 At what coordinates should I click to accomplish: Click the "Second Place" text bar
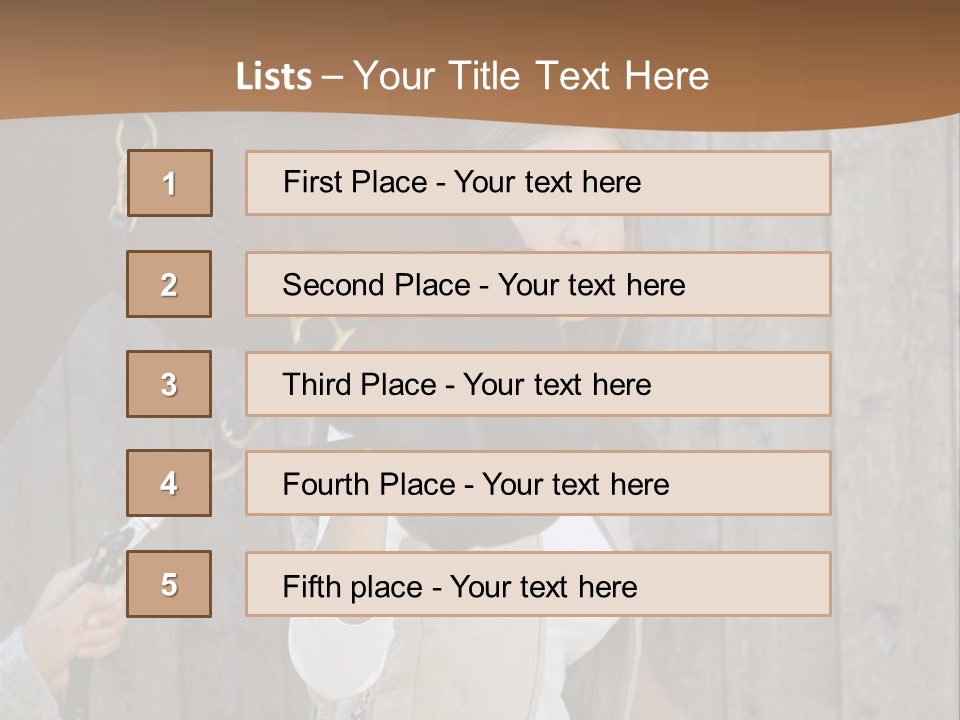(x=538, y=284)
